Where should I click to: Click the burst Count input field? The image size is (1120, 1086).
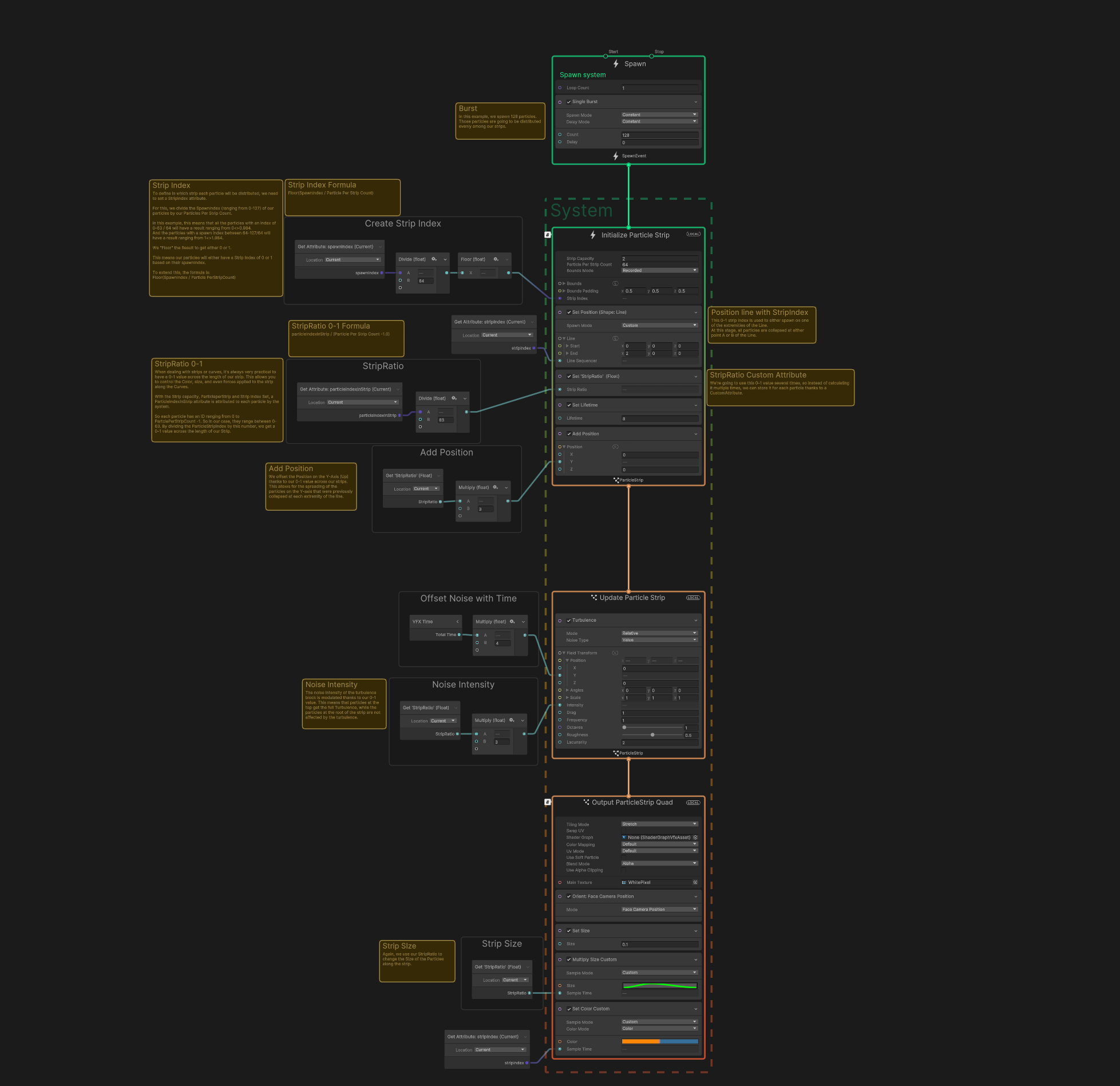point(659,135)
